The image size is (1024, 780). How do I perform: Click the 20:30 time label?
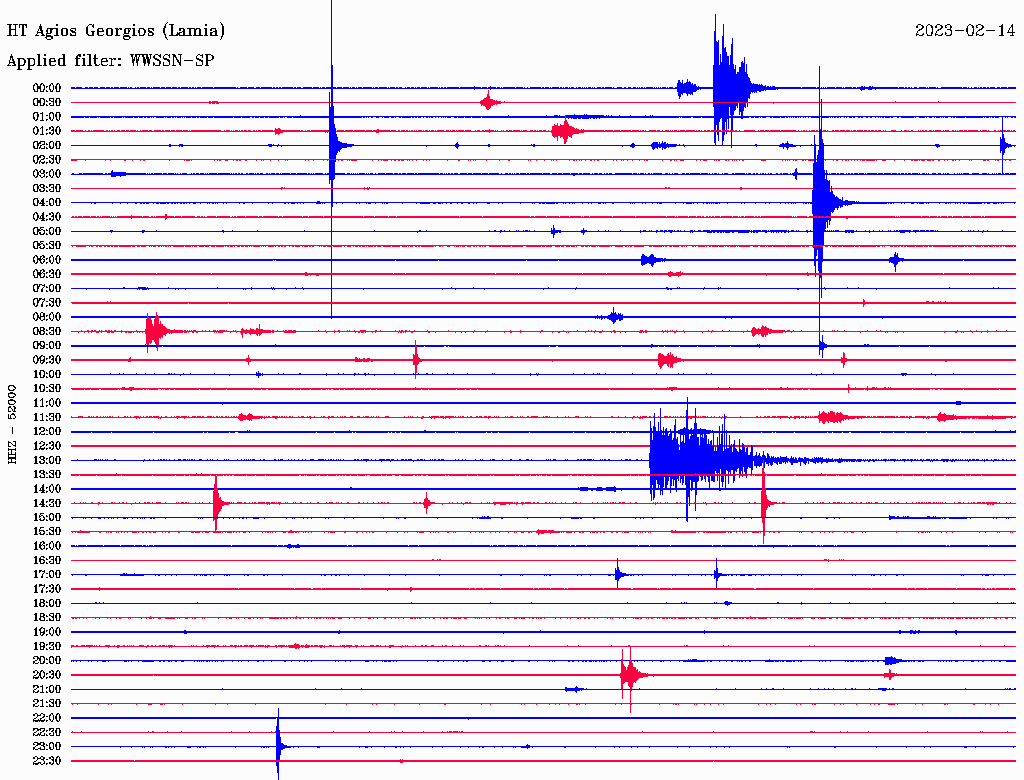[x=47, y=675]
